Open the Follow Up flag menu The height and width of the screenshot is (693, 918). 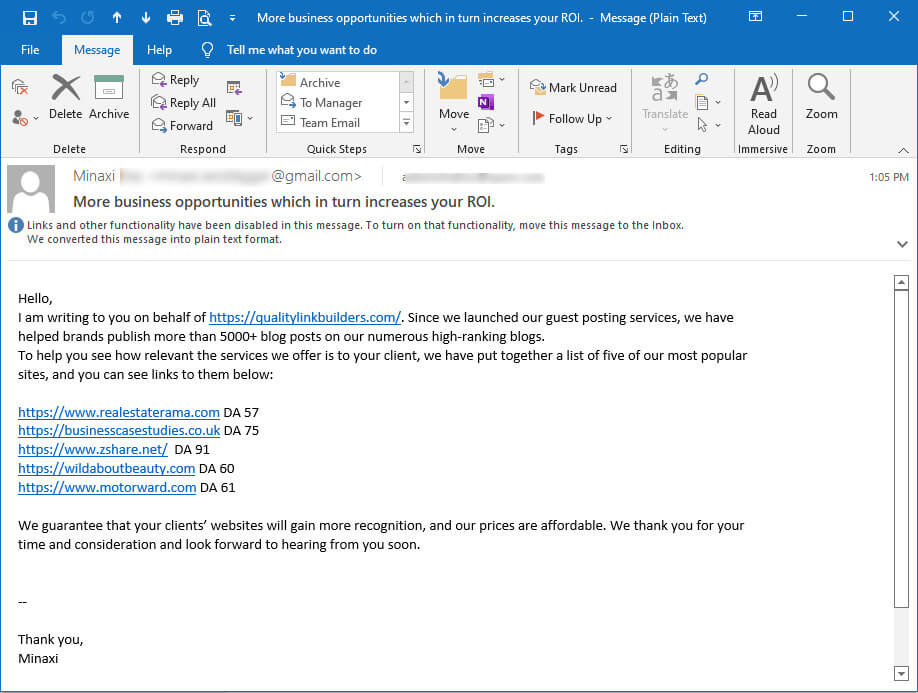pos(573,118)
